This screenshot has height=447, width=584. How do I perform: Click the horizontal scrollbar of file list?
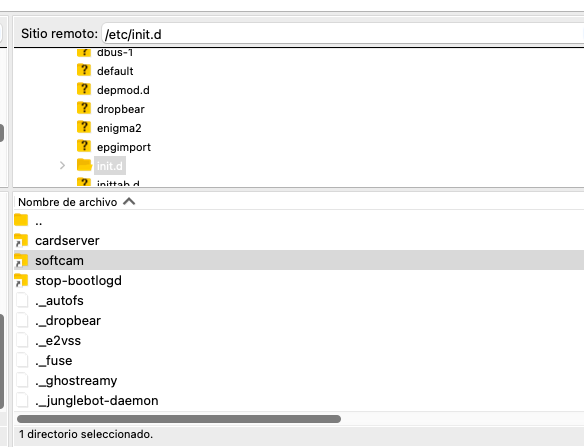(179, 419)
